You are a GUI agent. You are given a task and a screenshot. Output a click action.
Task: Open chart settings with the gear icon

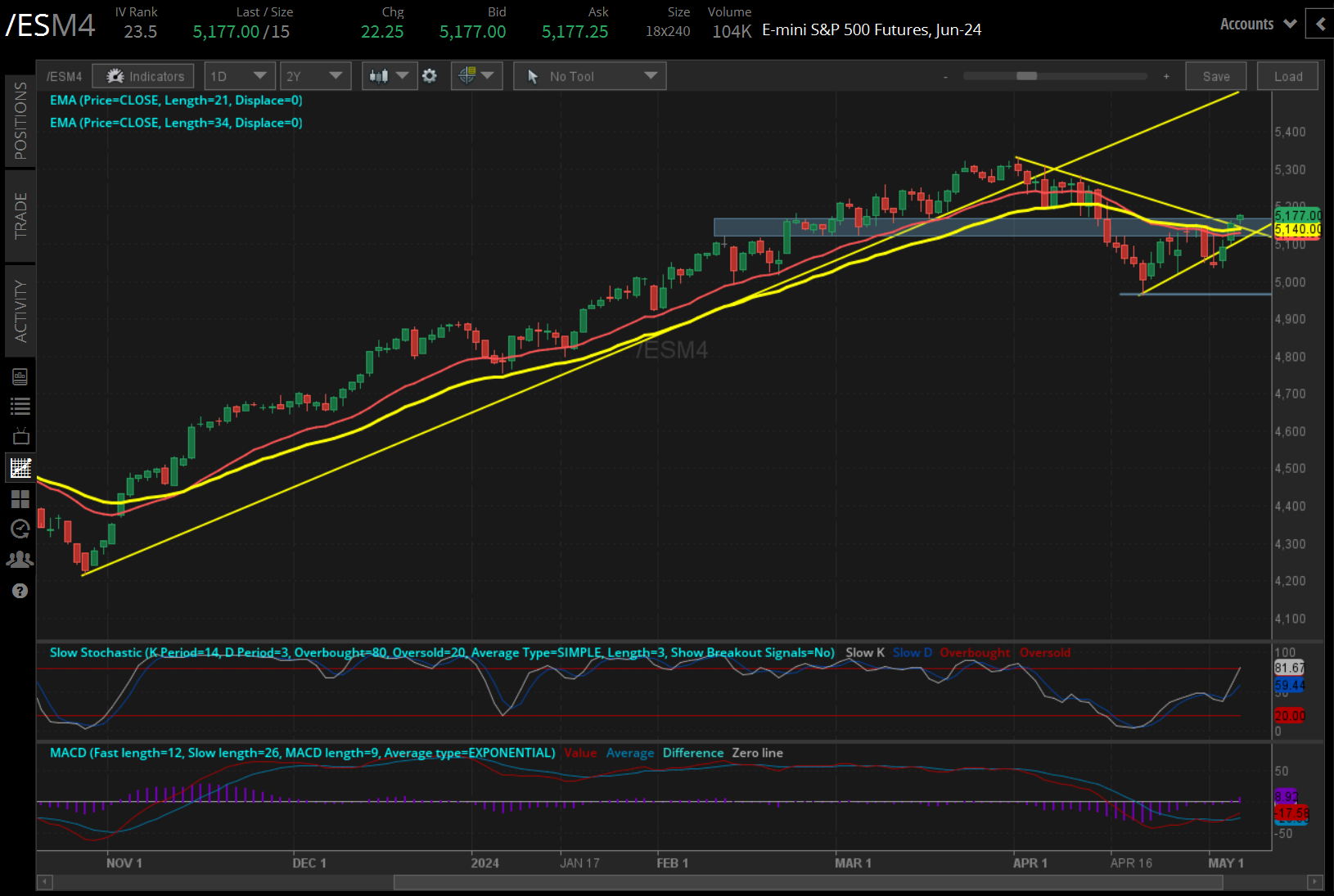tap(430, 75)
